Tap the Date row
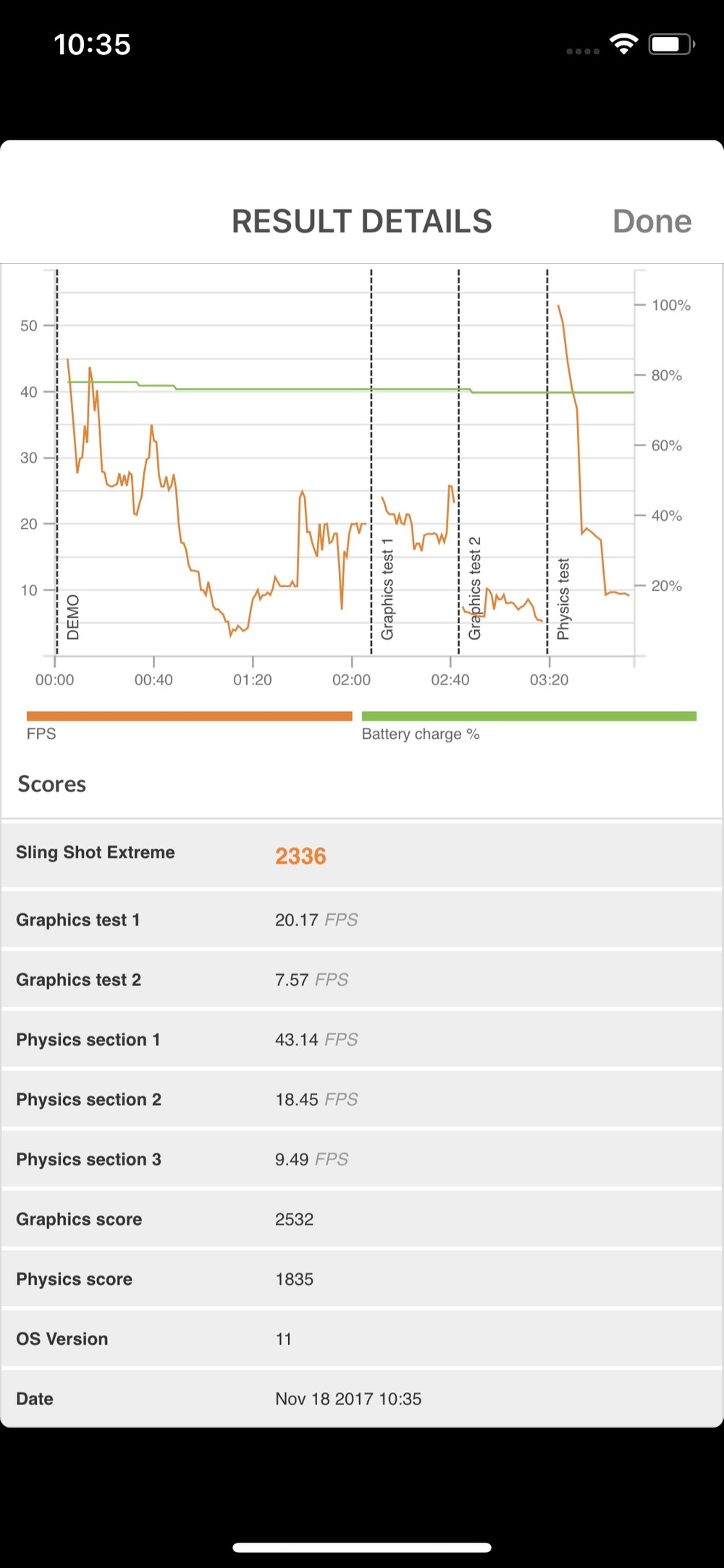The image size is (724, 1568). [x=362, y=1399]
